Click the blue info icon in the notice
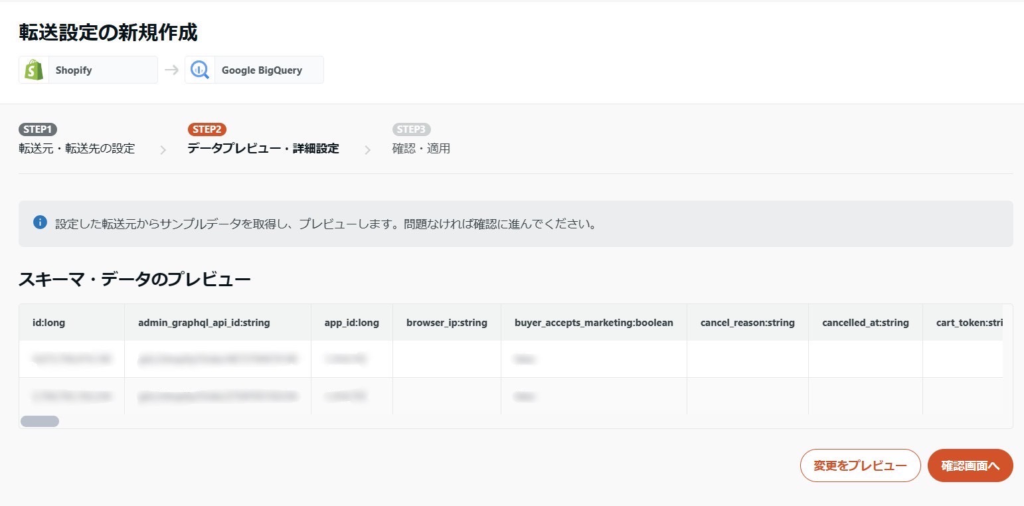Image resolution: width=1024 pixels, height=506 pixels. tap(40, 222)
